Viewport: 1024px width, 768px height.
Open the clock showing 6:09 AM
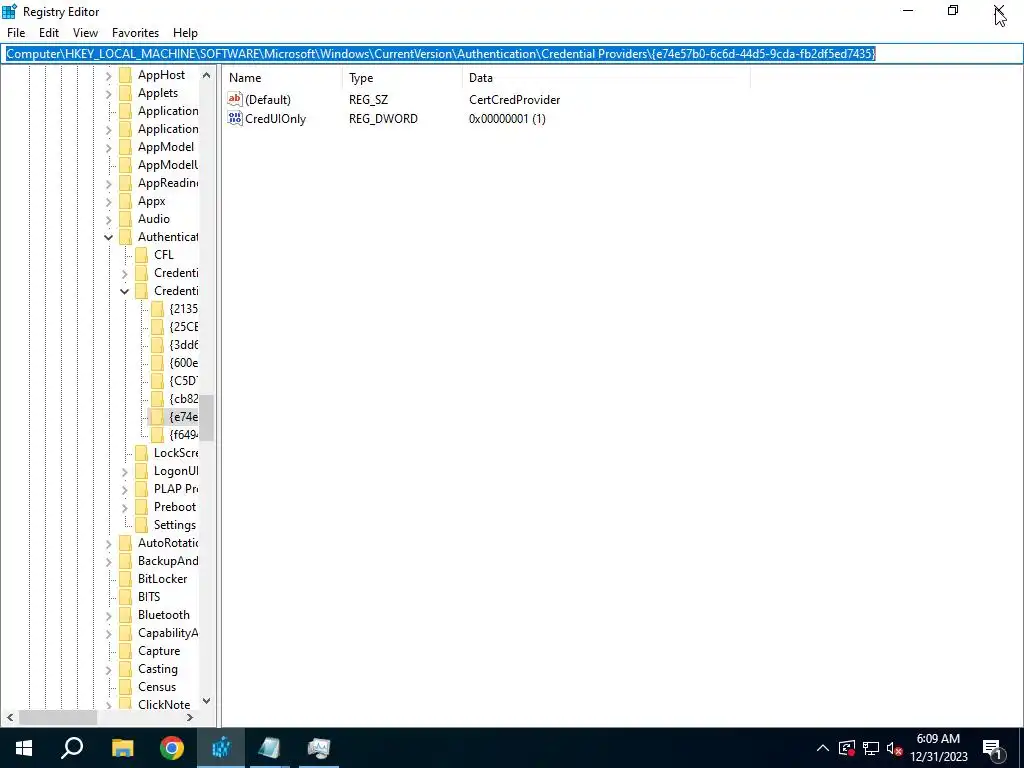point(938,748)
